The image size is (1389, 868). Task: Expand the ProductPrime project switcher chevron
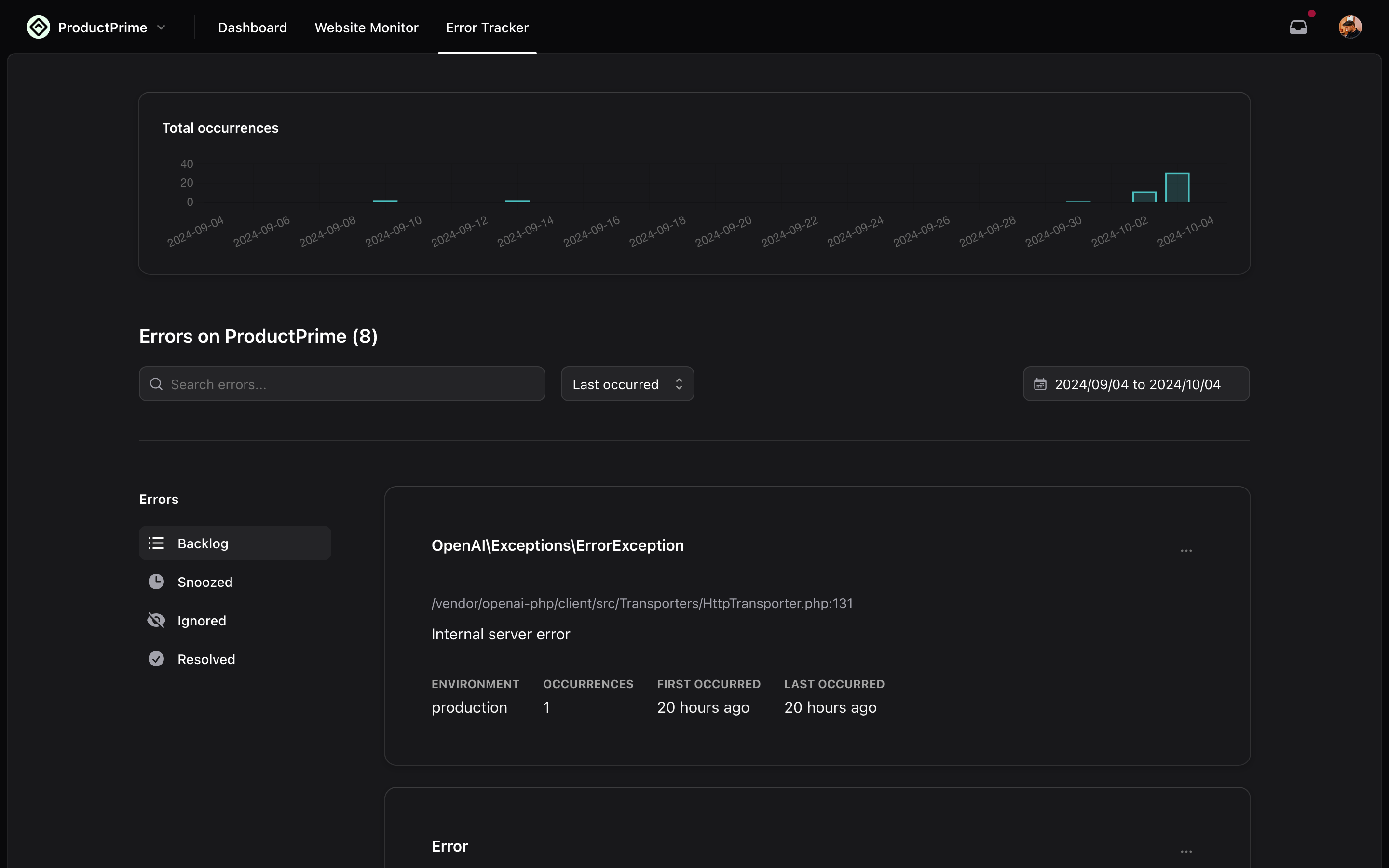point(161,27)
